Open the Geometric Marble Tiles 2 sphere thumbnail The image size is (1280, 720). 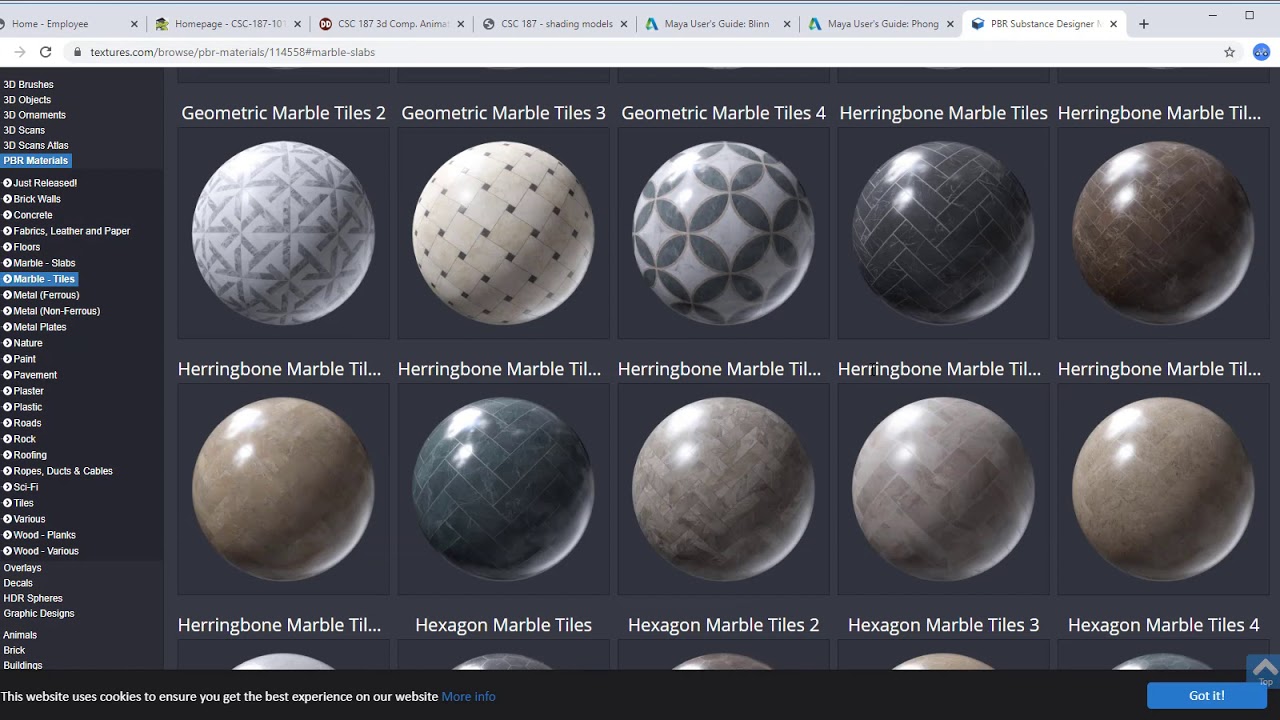tap(283, 233)
